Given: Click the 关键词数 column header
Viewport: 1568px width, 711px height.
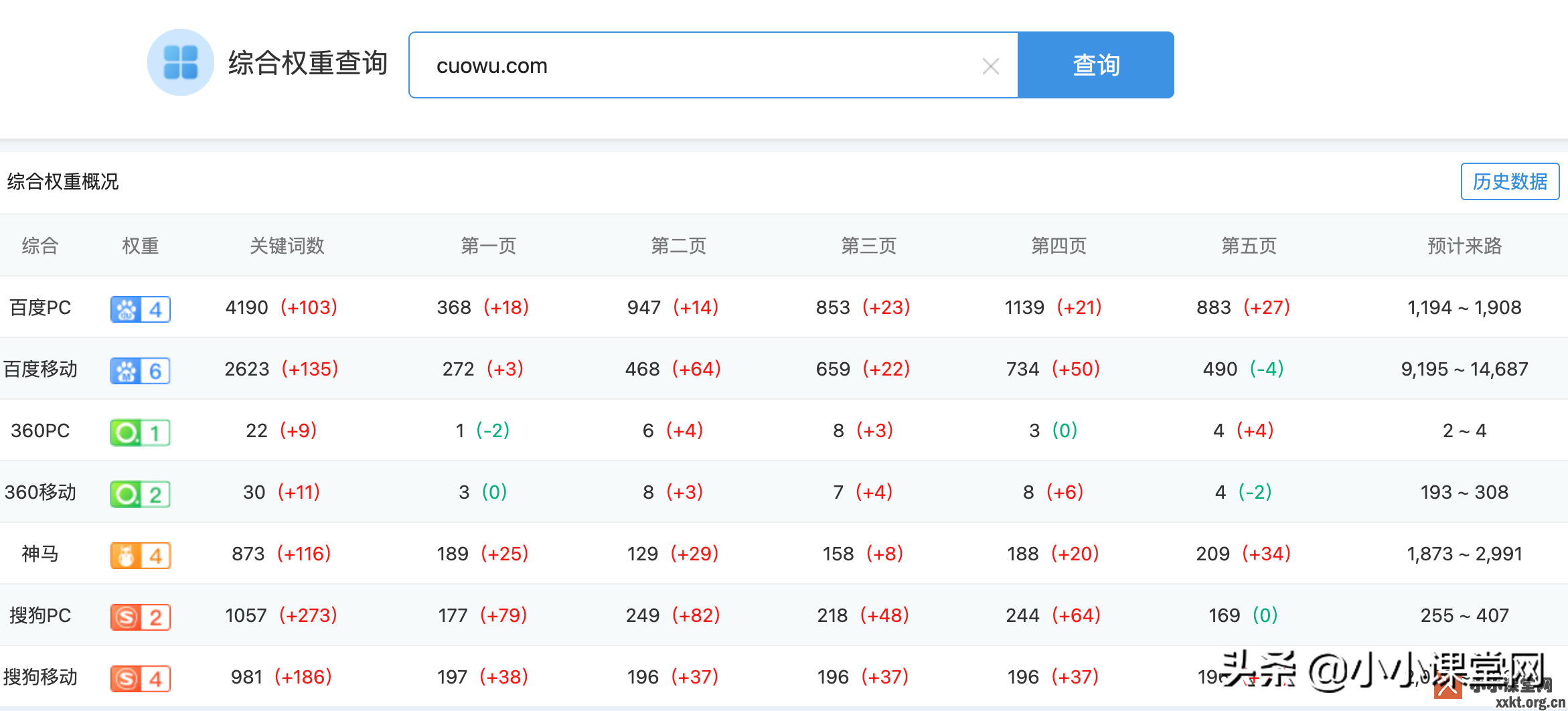Looking at the screenshot, I should (287, 246).
